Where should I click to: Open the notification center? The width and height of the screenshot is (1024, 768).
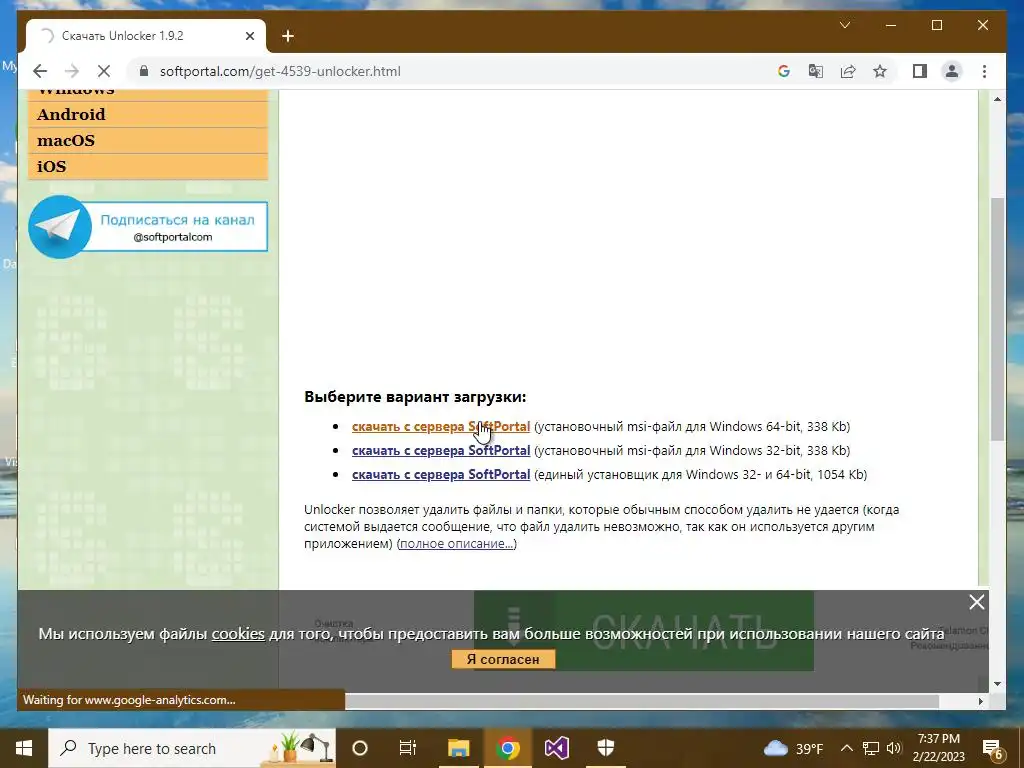click(x=993, y=749)
